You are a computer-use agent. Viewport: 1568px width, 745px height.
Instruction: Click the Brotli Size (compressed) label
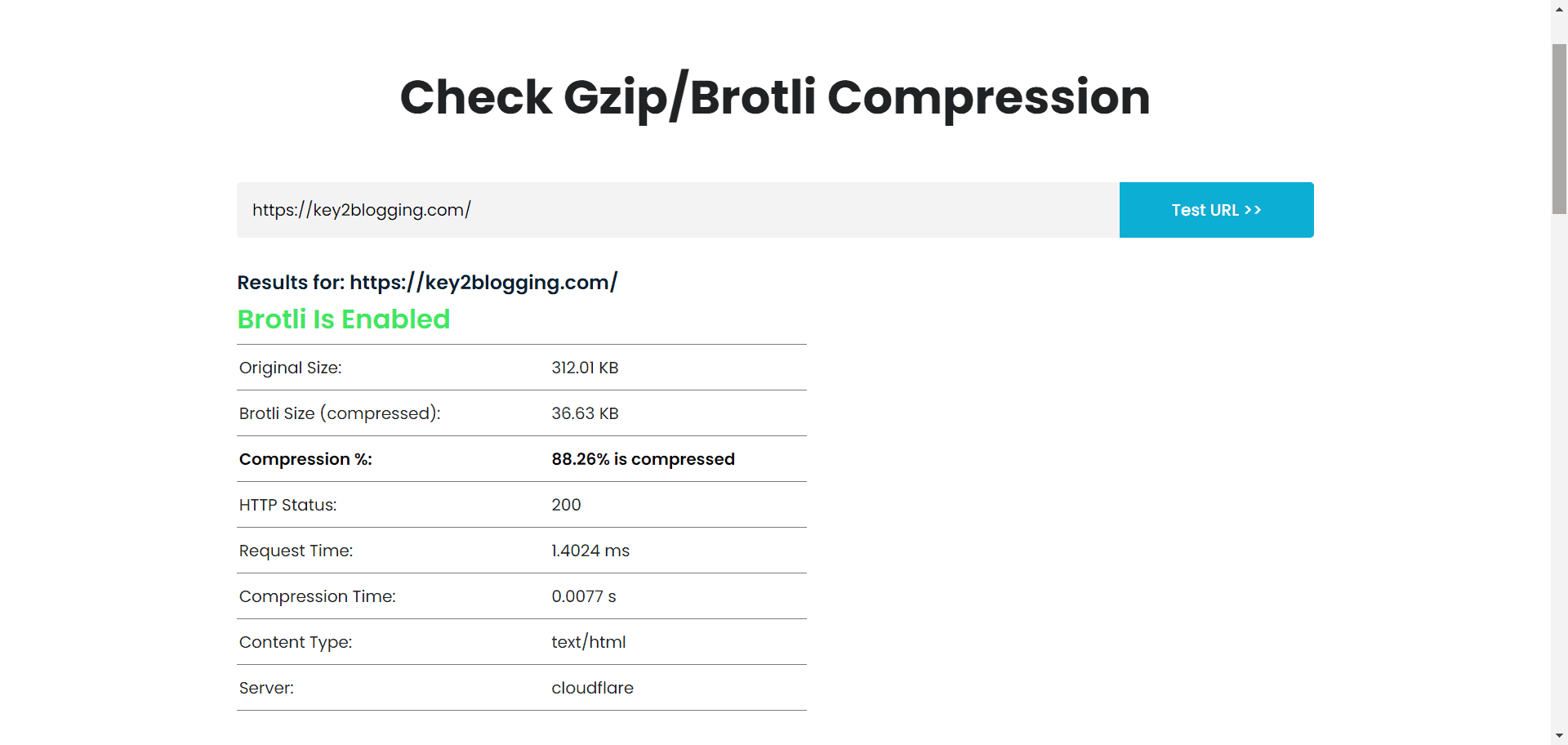[x=339, y=413]
